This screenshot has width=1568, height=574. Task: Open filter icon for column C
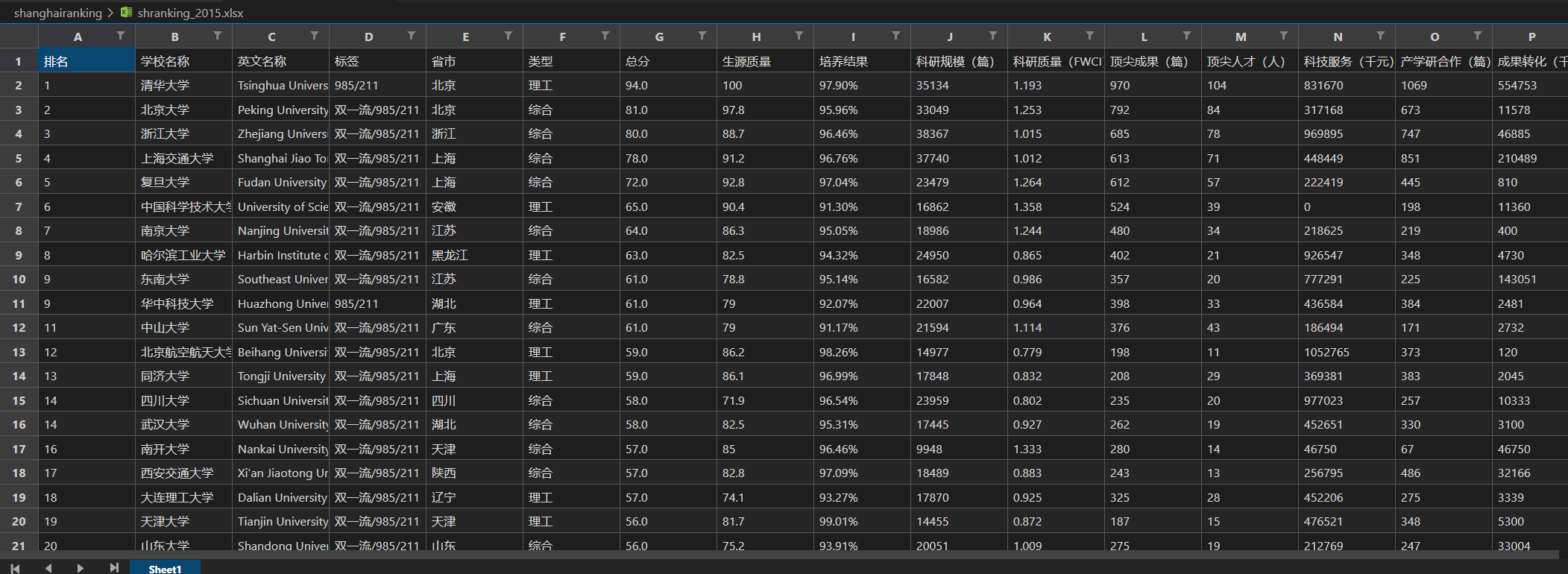tap(315, 36)
